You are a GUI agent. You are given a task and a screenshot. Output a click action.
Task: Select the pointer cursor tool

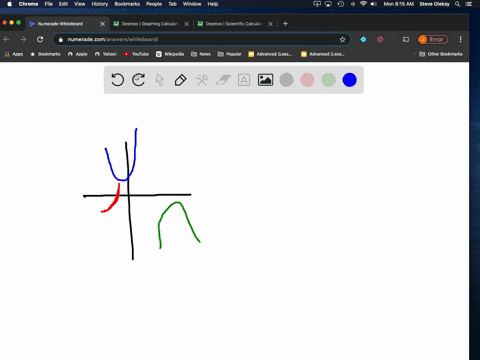160,80
